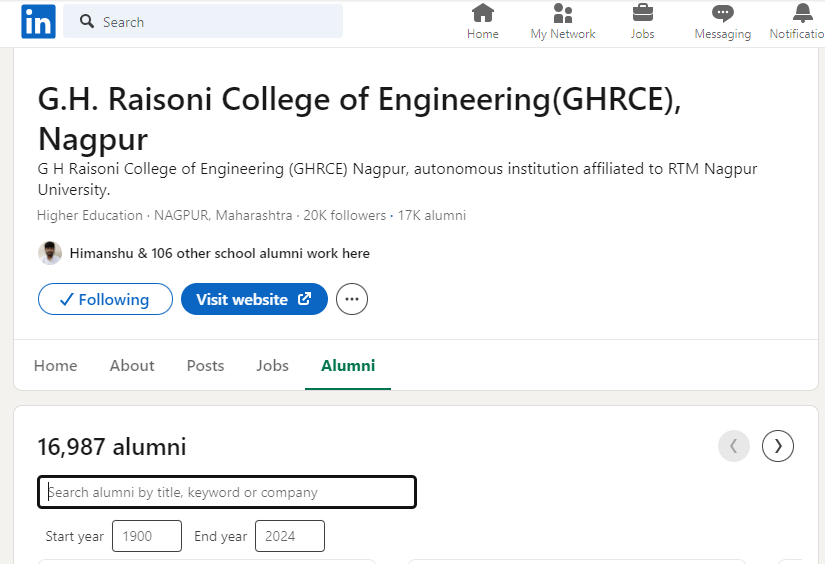Open the Notifications bell icon
Screen dimensions: 825x564
point(802,14)
